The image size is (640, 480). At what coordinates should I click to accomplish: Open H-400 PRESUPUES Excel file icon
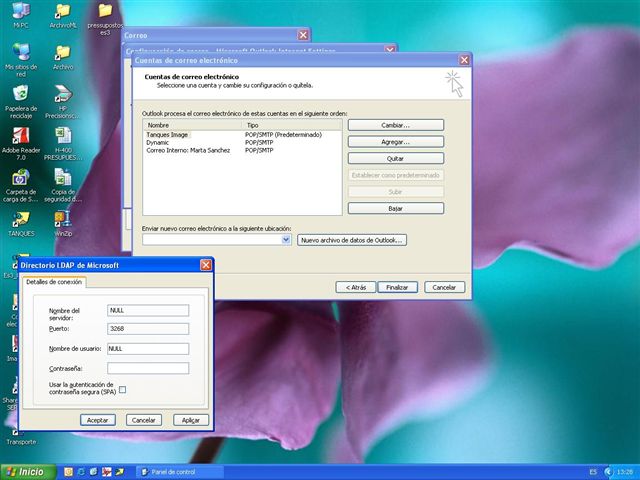pos(63,143)
